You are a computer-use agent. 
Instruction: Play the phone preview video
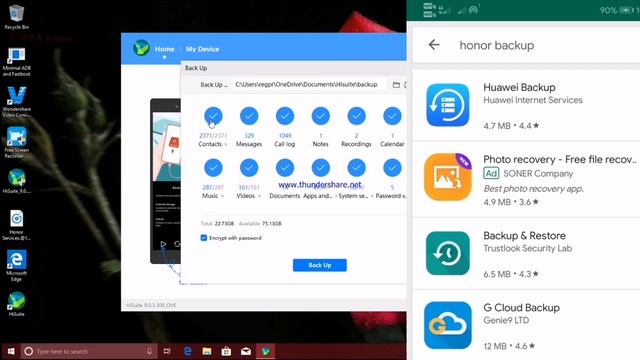click(163, 244)
